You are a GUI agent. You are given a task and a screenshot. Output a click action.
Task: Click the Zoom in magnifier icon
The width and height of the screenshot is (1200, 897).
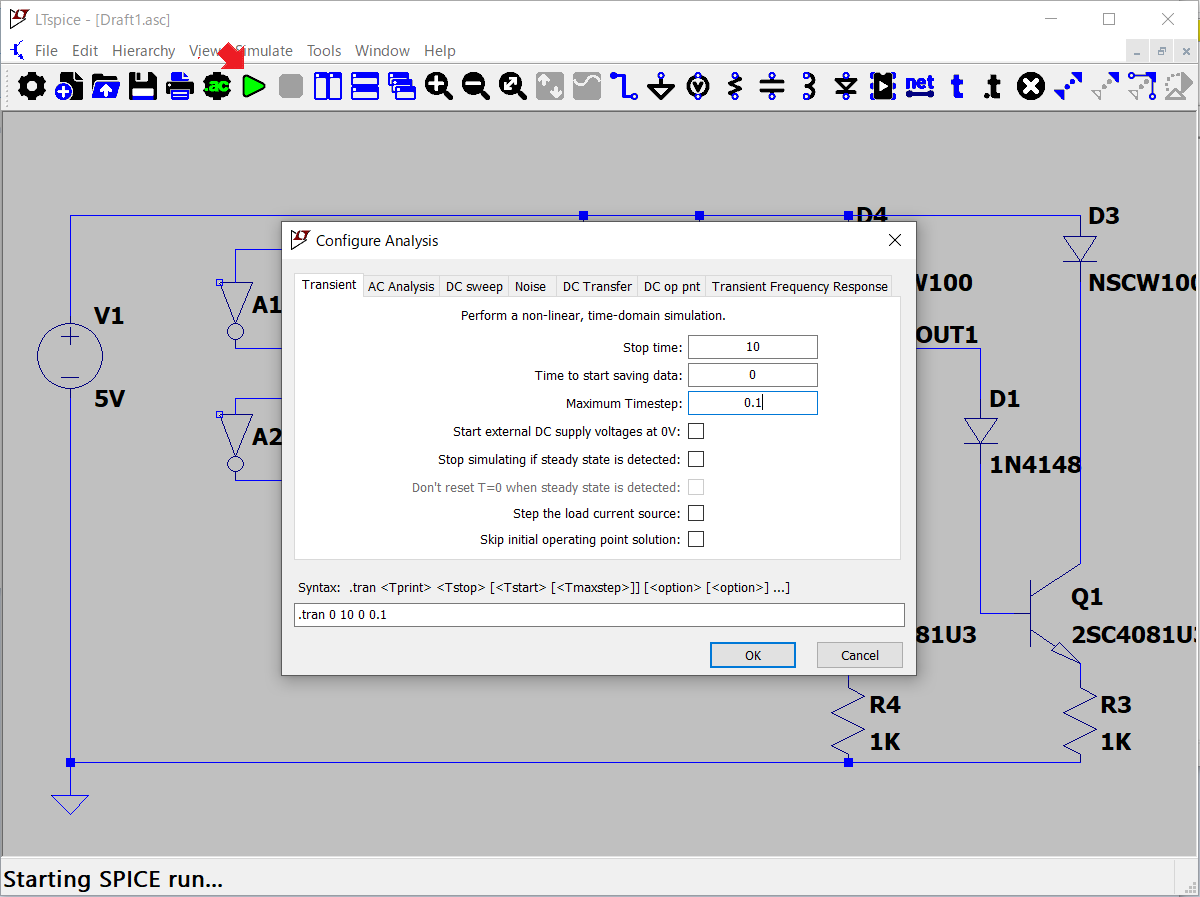point(439,87)
